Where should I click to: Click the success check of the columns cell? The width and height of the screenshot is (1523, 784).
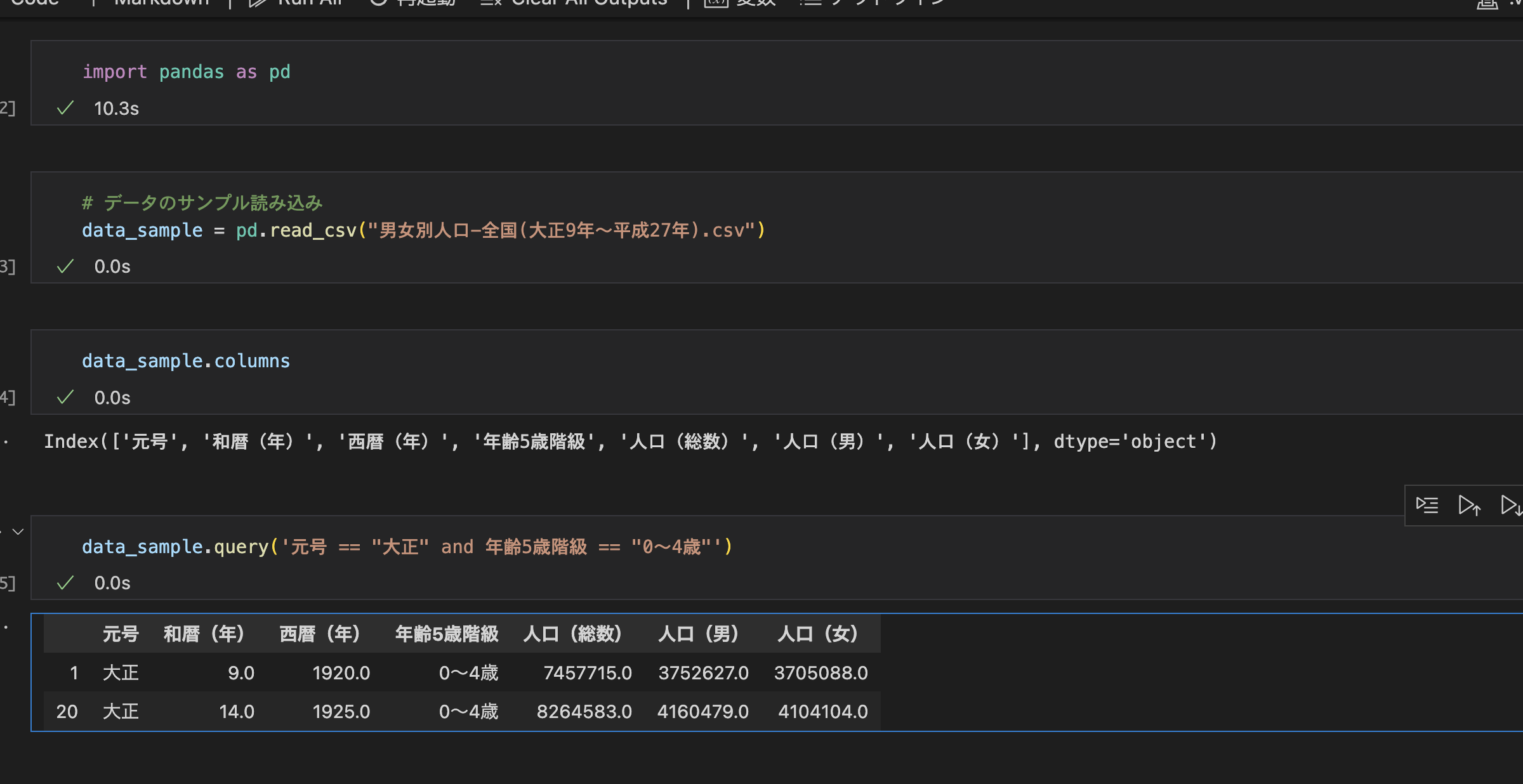65,397
